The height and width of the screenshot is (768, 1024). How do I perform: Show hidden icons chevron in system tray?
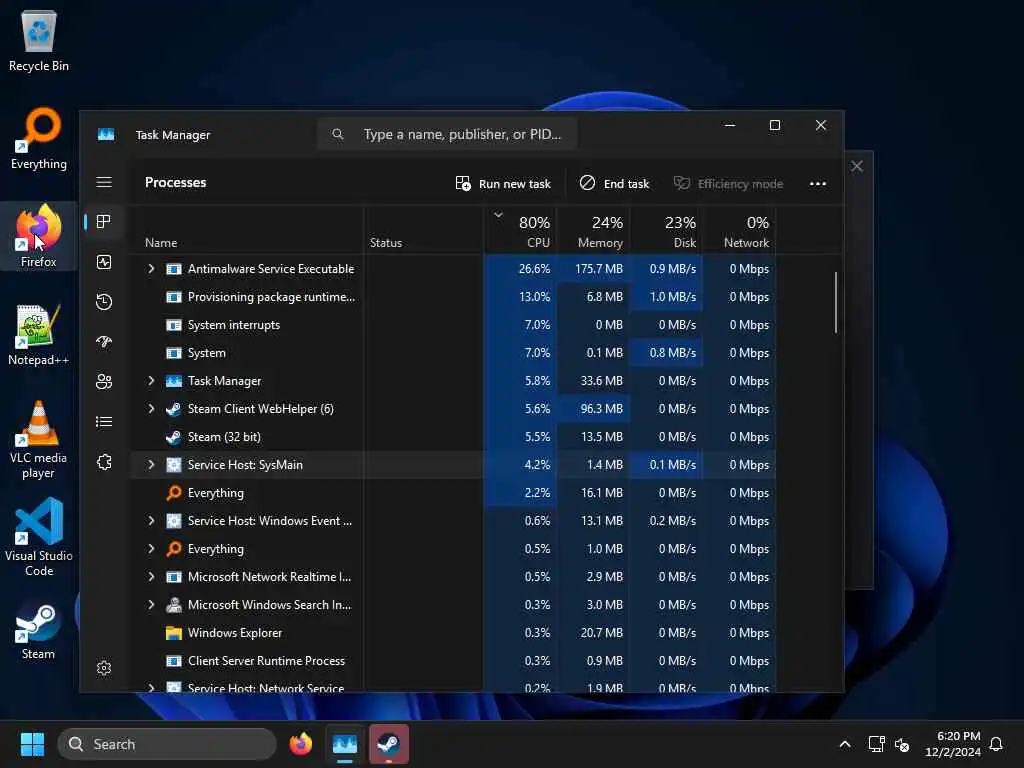pos(844,744)
